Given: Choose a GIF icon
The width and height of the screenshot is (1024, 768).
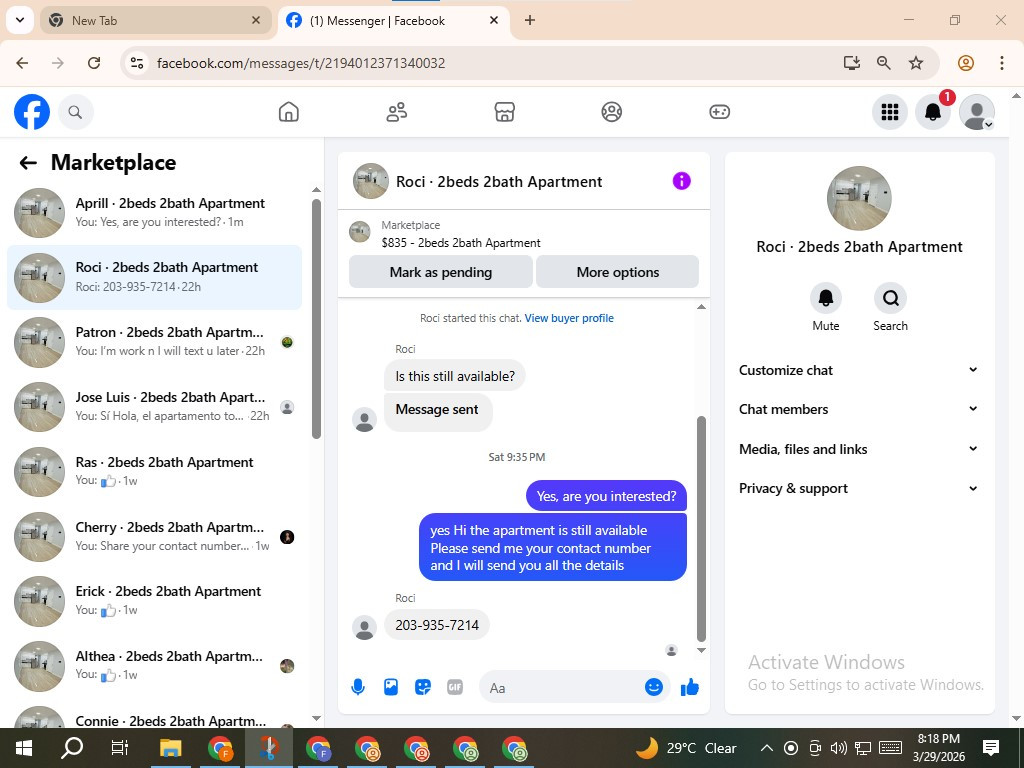Looking at the screenshot, I should 455,687.
